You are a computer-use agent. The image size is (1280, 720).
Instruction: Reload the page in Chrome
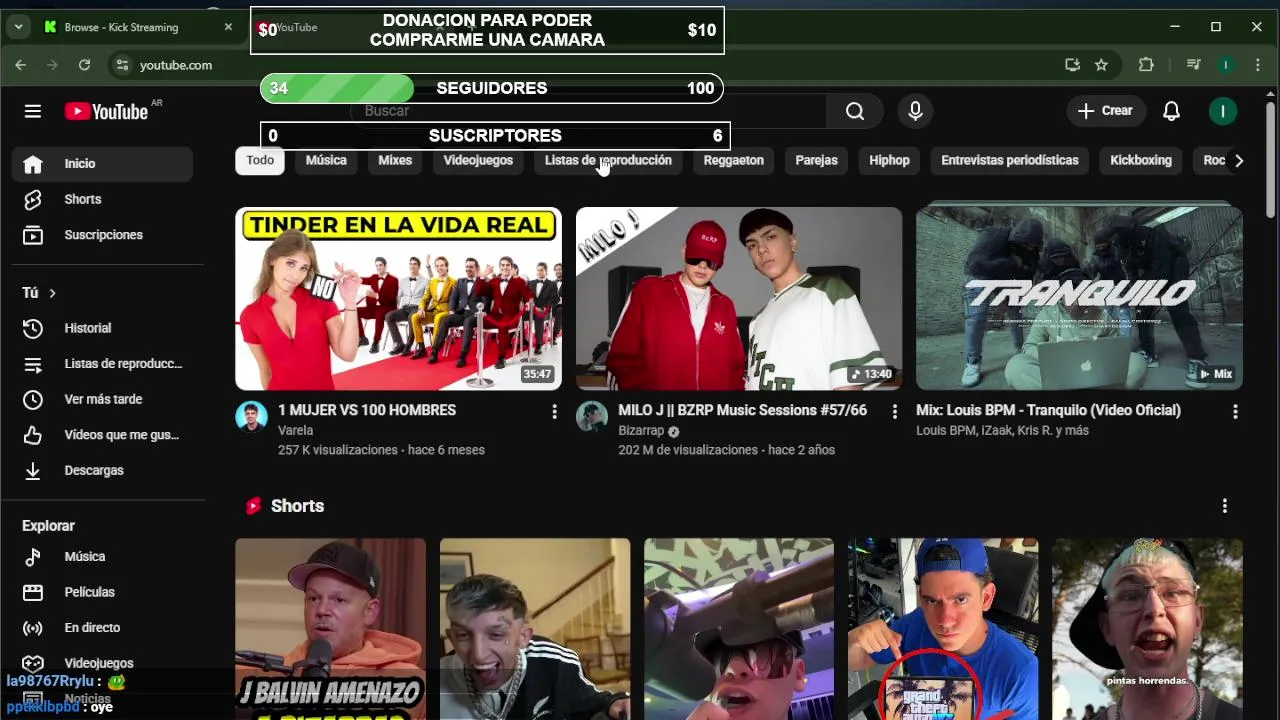pyautogui.click(x=84, y=65)
